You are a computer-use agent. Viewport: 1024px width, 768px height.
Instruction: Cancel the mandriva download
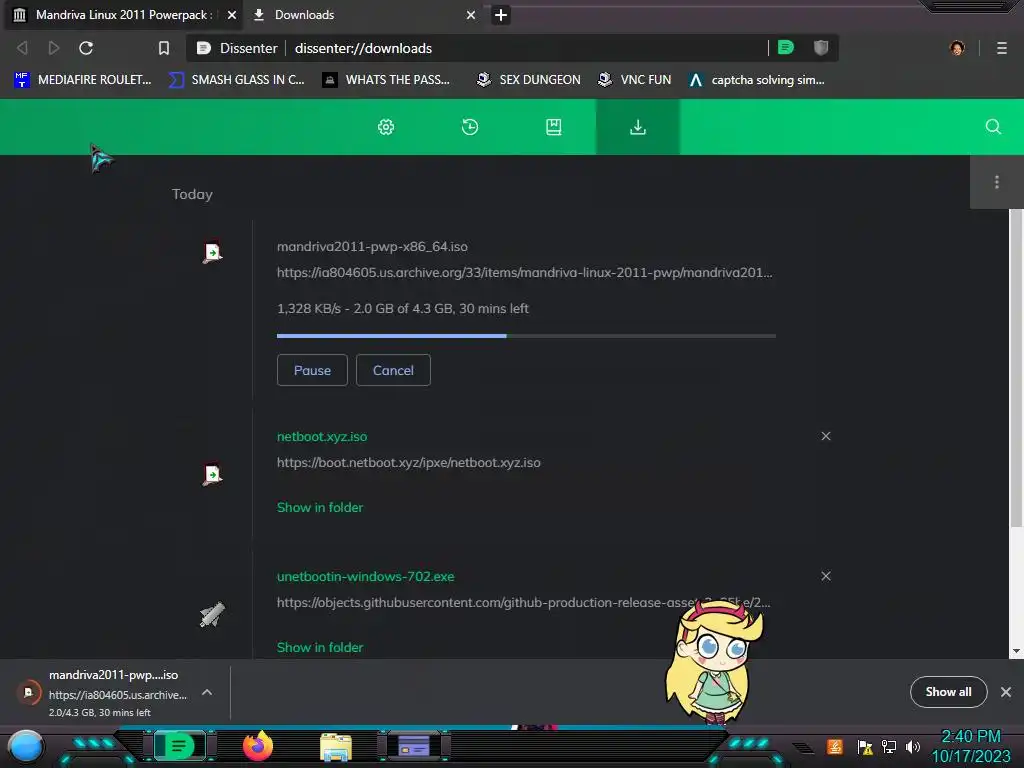[x=393, y=370]
